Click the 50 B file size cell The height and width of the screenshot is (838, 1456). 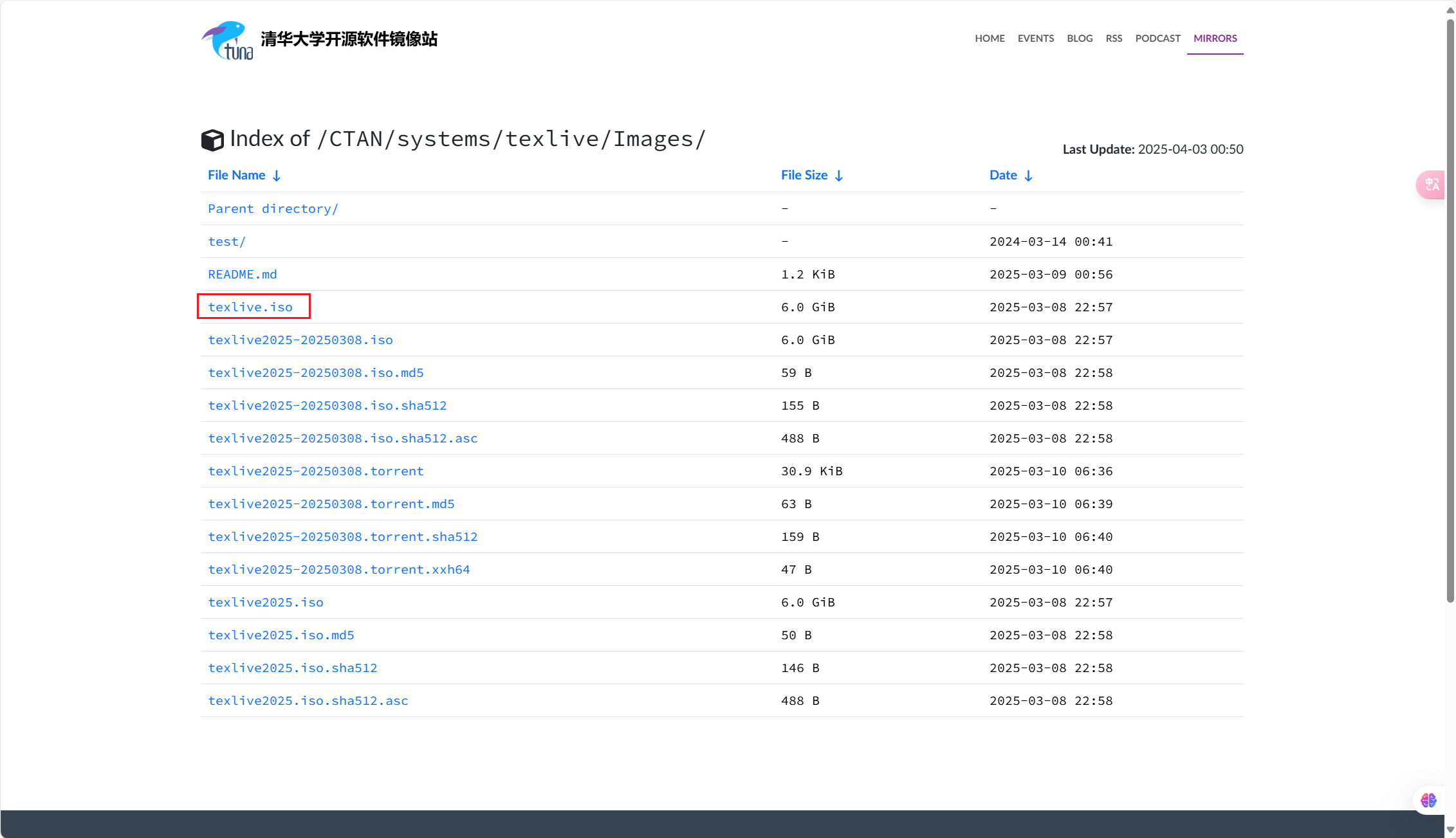tap(796, 635)
